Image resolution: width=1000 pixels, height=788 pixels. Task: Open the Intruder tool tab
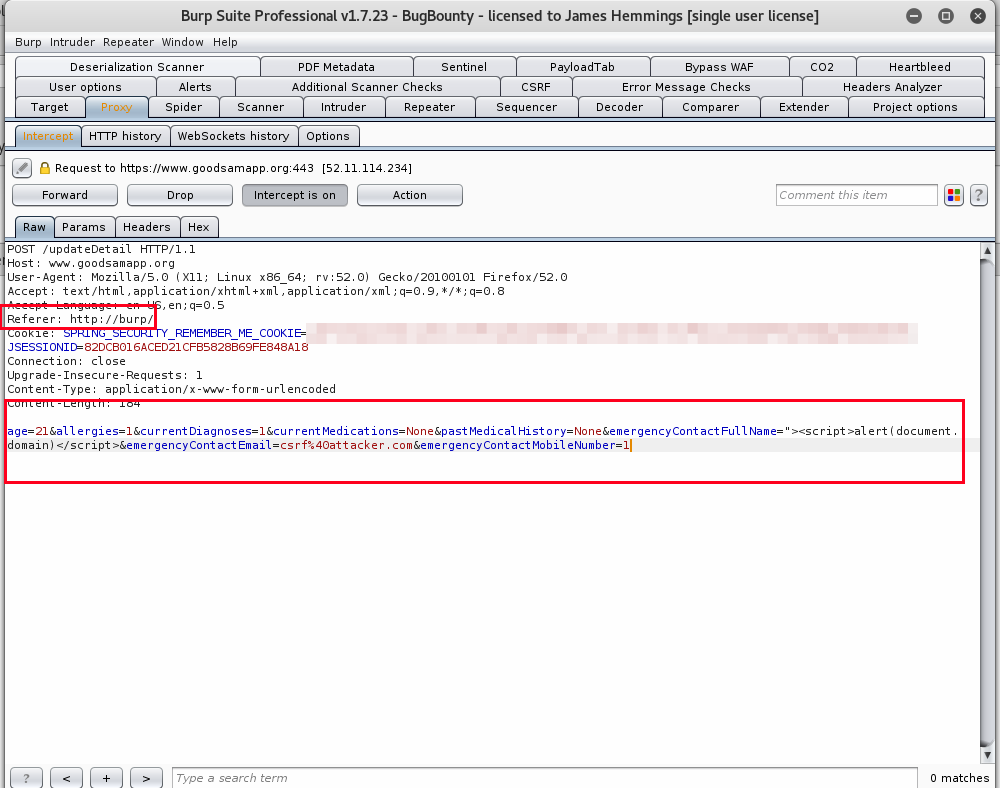(344, 107)
